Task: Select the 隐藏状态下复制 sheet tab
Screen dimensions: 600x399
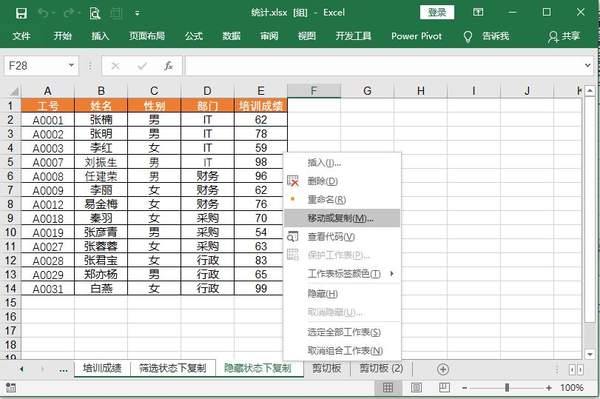Action: coord(258,368)
